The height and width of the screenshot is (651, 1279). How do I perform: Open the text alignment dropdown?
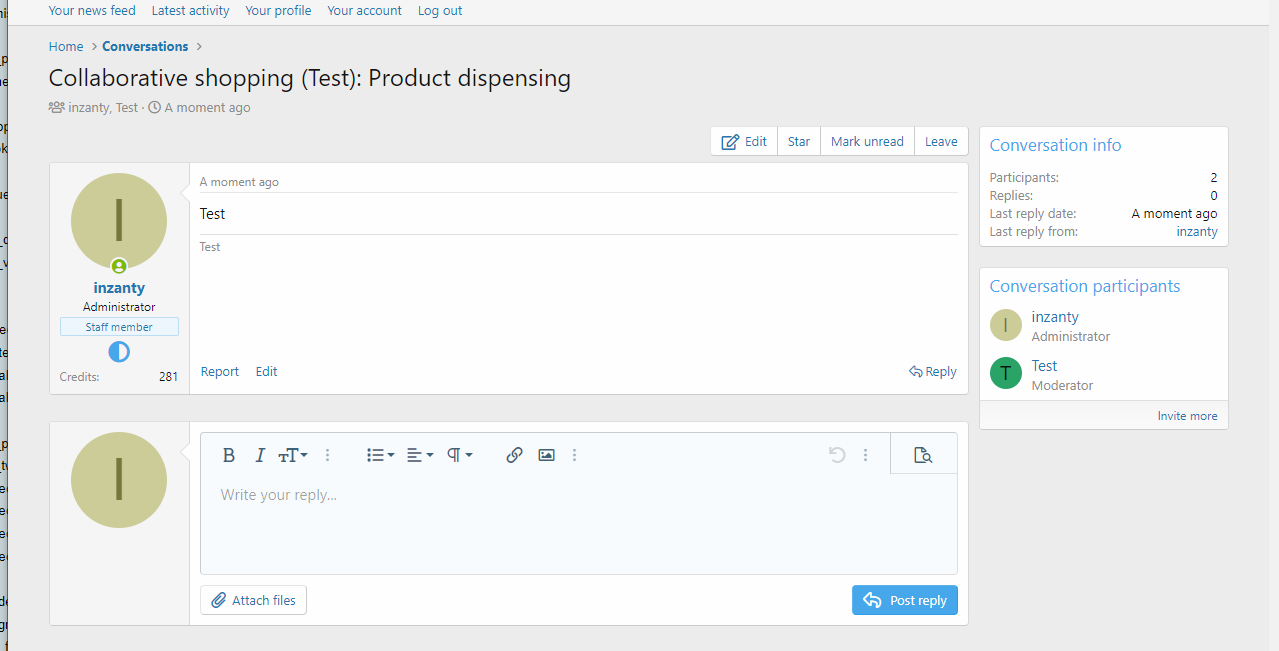pos(420,455)
